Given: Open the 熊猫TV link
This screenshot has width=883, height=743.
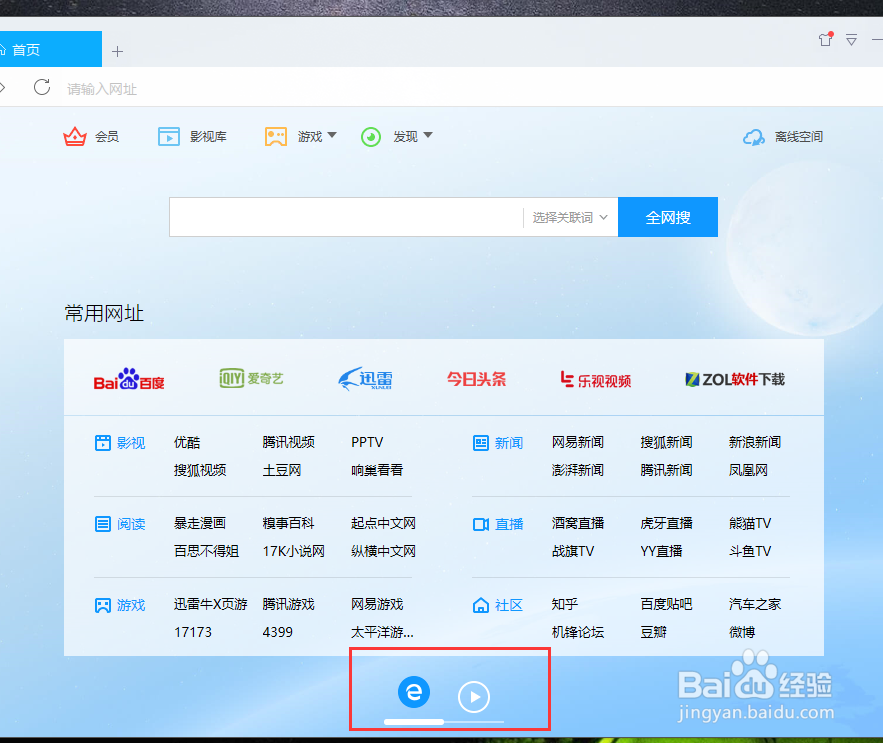Looking at the screenshot, I should pos(750,523).
